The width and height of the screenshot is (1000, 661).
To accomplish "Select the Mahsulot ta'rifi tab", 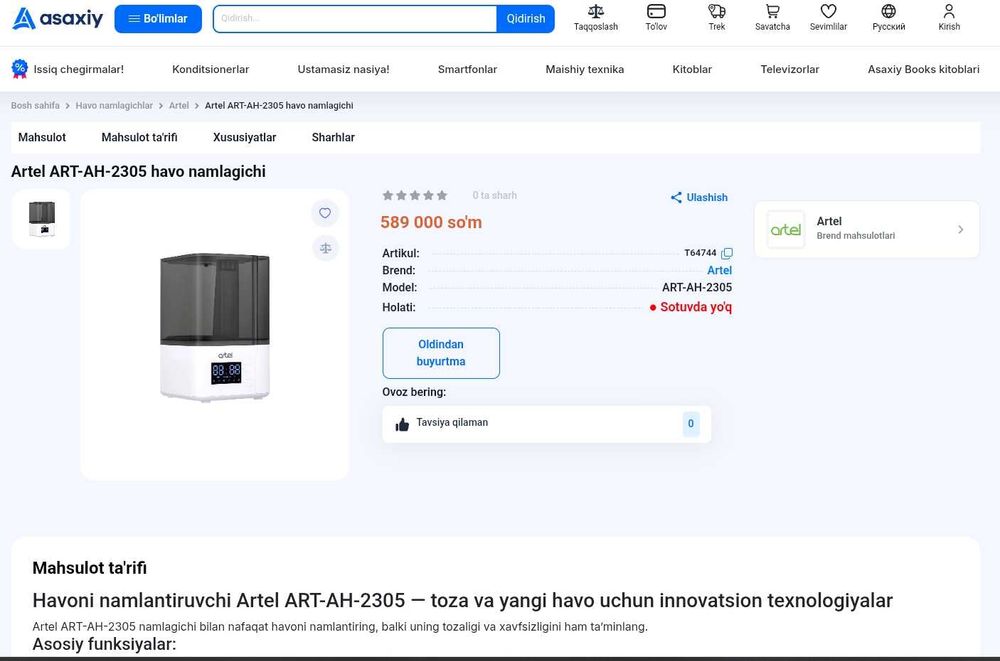I will (139, 137).
